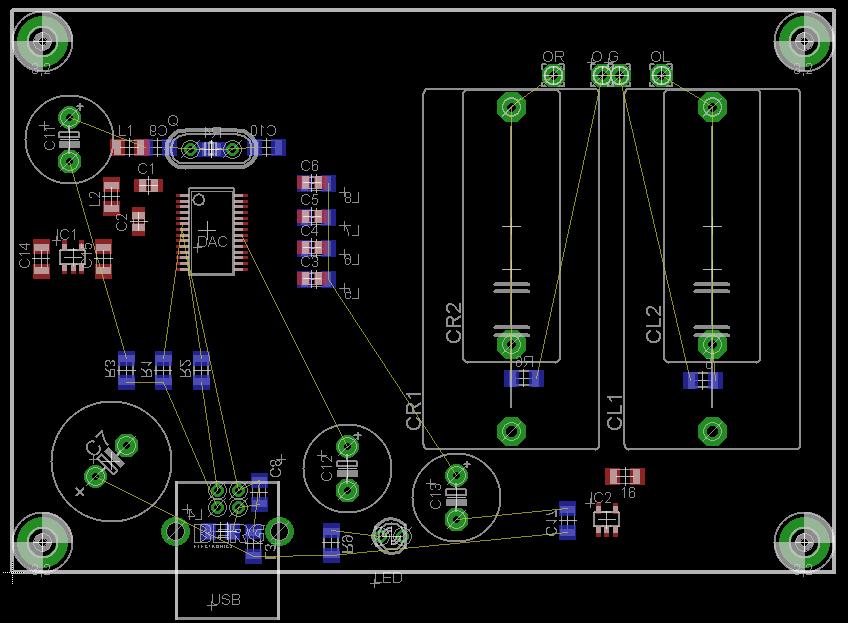Click the right USB shield mounting pad

[279, 532]
